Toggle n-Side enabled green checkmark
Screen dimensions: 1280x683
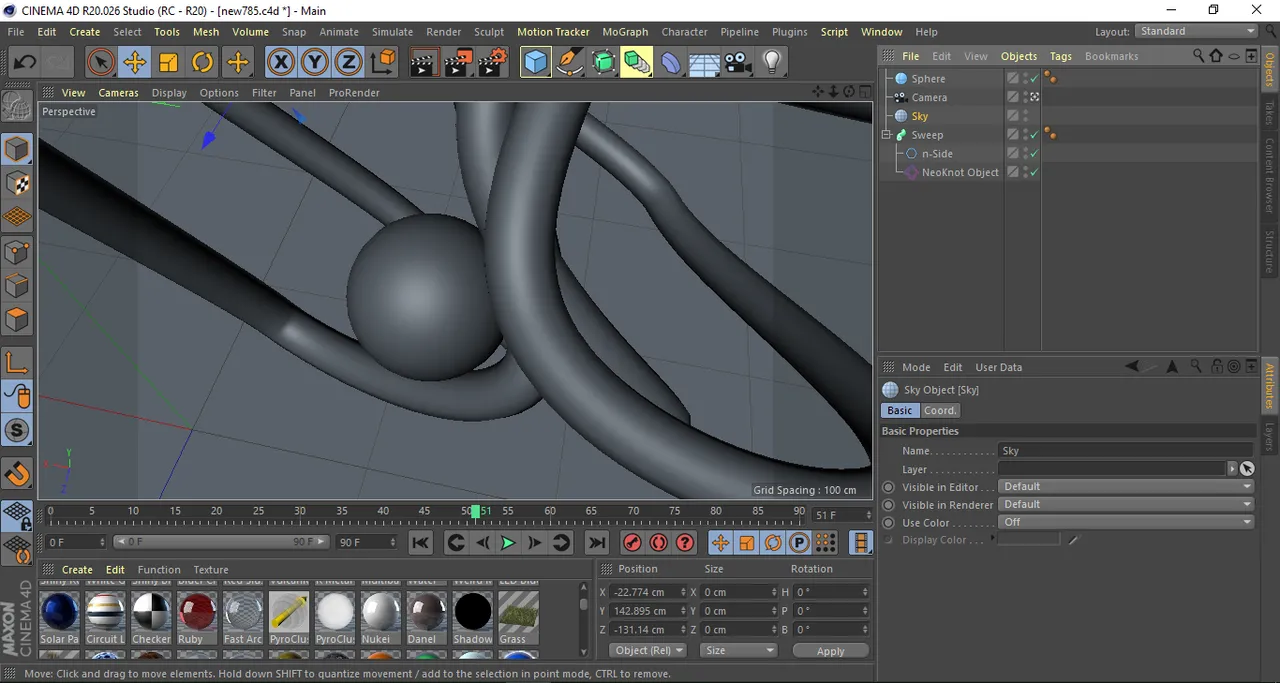click(1034, 154)
